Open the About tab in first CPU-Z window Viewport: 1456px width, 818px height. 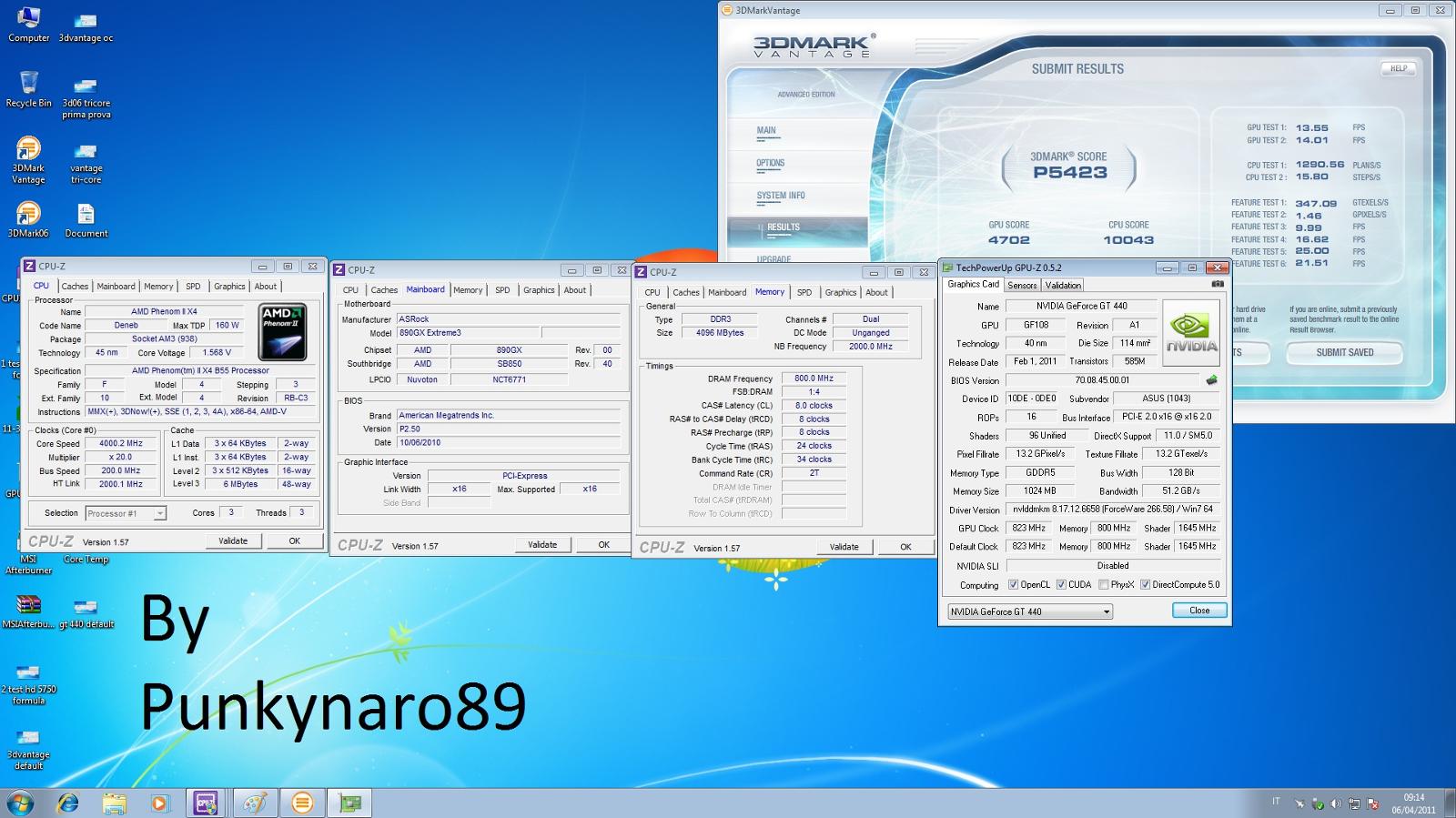(x=266, y=286)
